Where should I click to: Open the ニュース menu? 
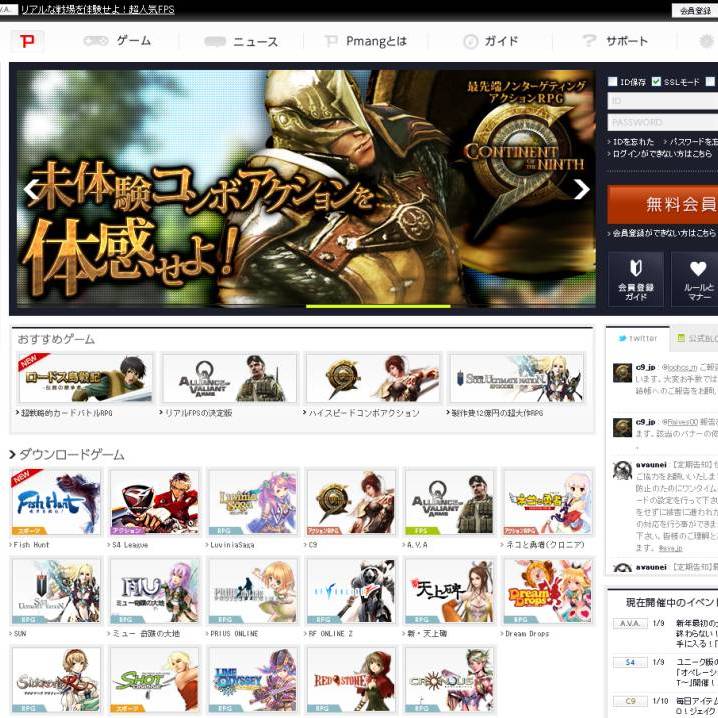pyautogui.click(x=241, y=42)
